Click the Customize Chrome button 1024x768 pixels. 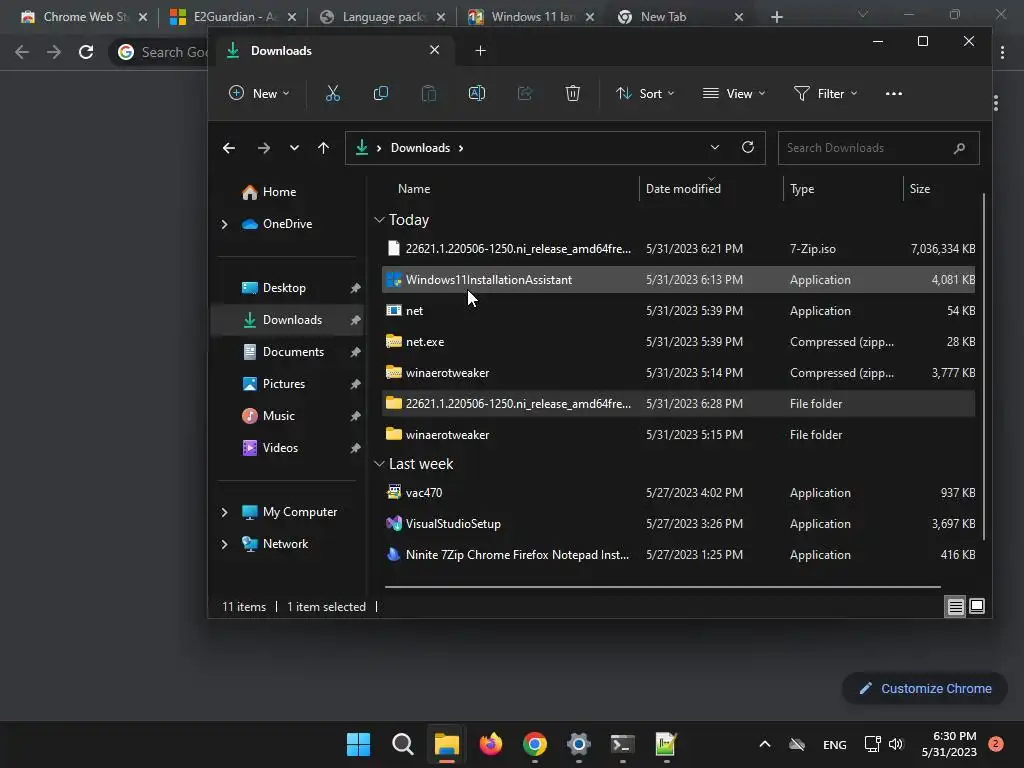[x=925, y=688]
